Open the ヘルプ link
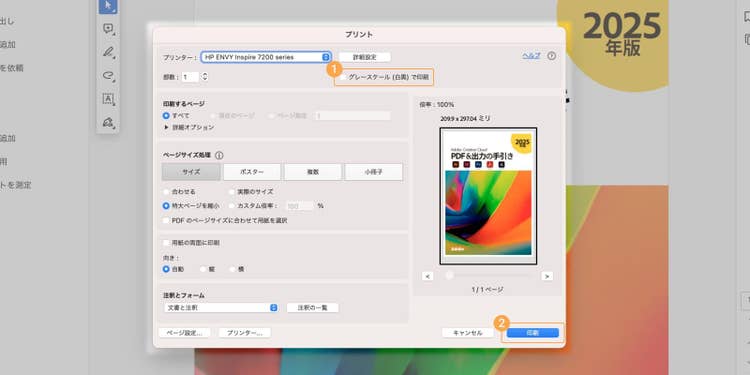The image size is (750, 375). [531, 56]
